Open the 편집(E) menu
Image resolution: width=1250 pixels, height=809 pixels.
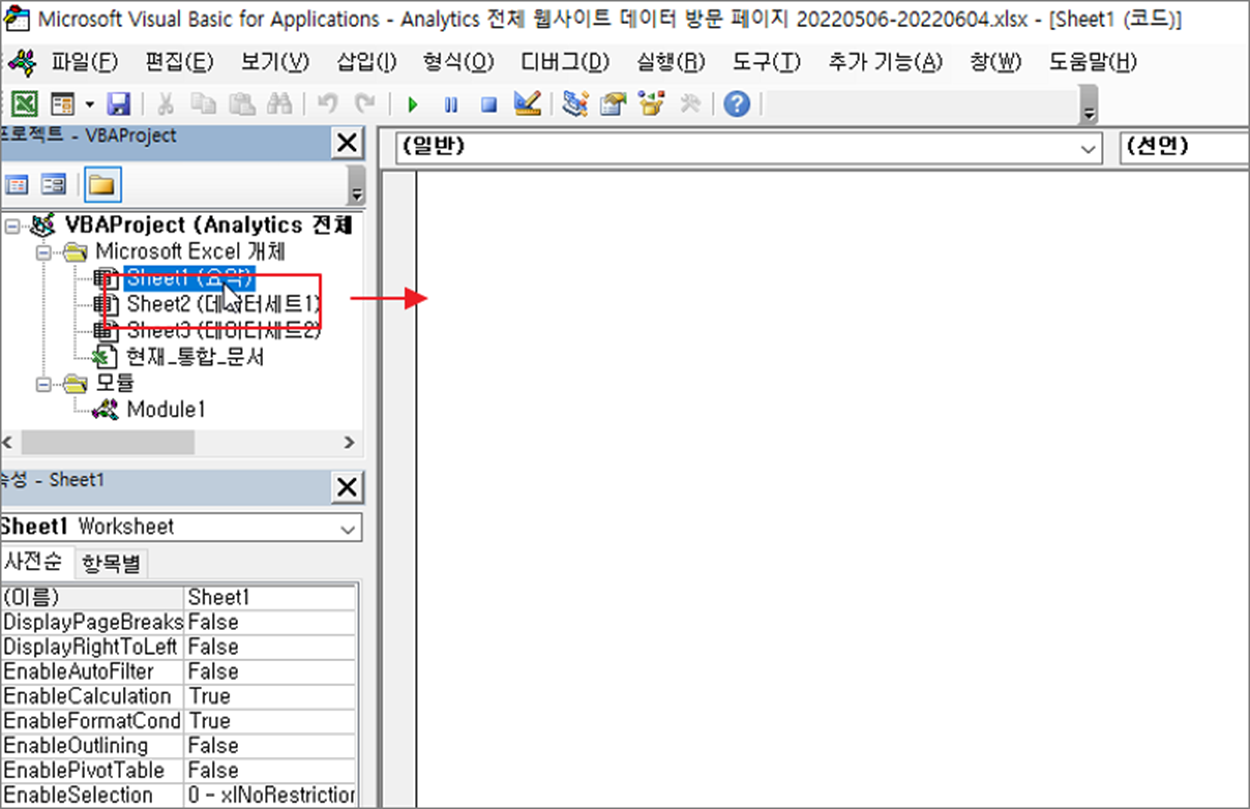pyautogui.click(x=179, y=62)
